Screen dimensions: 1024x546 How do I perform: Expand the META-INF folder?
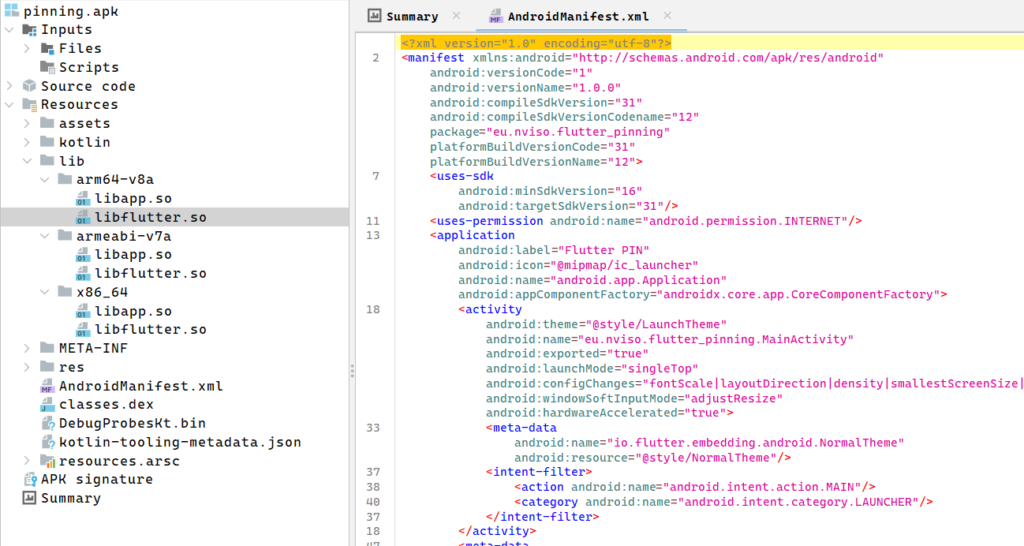point(27,348)
